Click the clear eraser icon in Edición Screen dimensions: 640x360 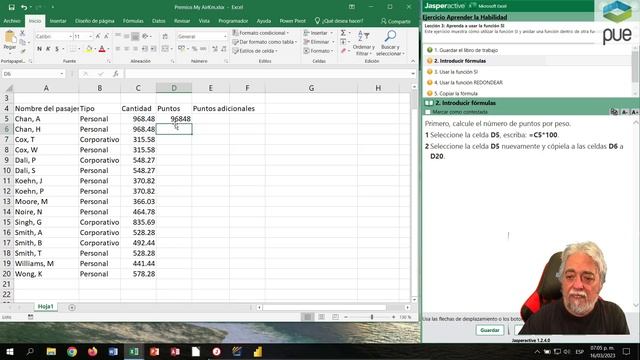coord(344,51)
